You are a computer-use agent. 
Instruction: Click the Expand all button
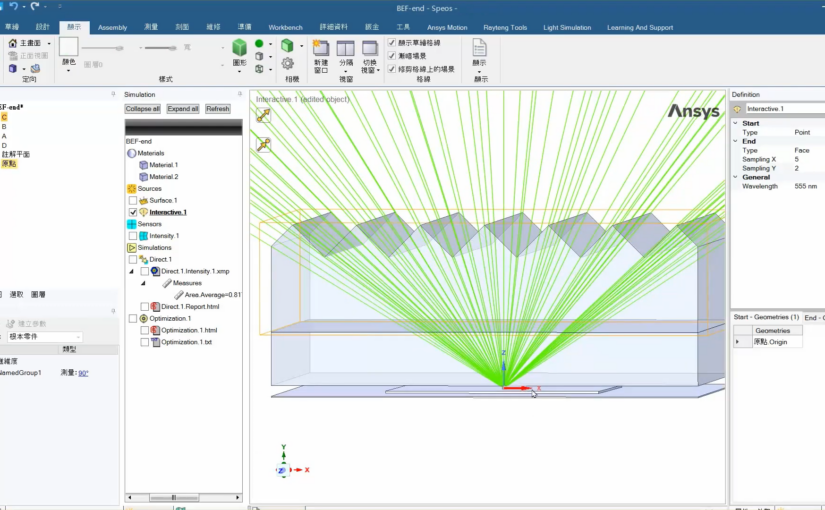(183, 108)
